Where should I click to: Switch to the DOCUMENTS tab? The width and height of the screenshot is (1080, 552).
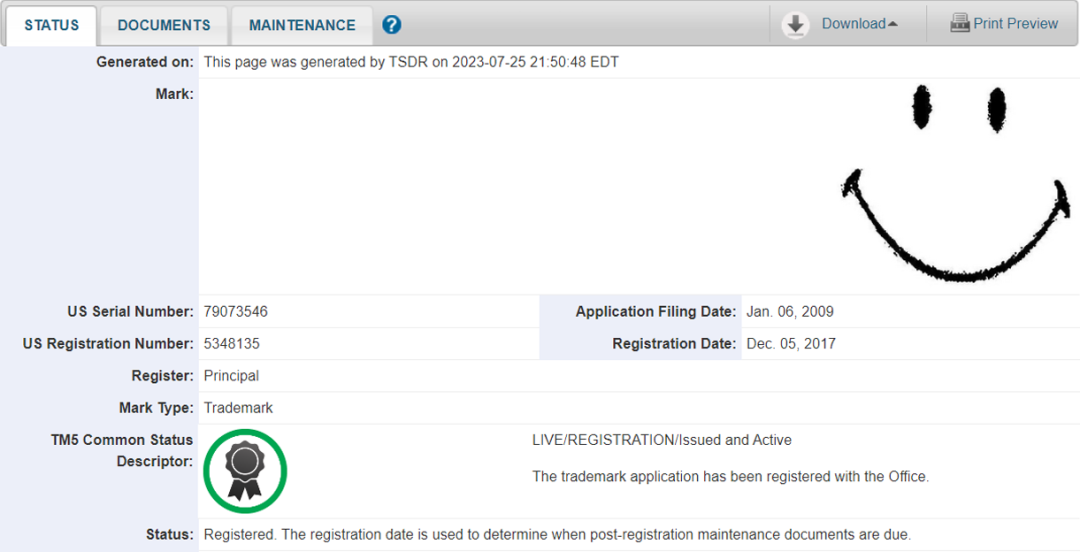click(x=164, y=25)
